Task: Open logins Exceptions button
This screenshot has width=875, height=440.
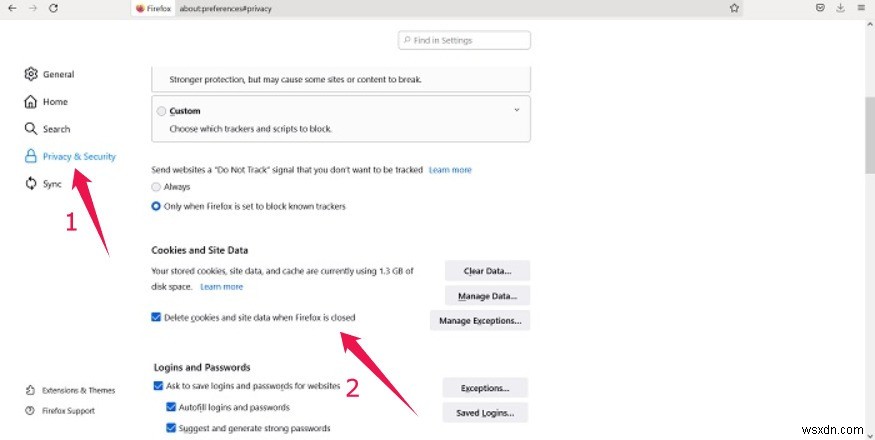Action: coord(485,388)
